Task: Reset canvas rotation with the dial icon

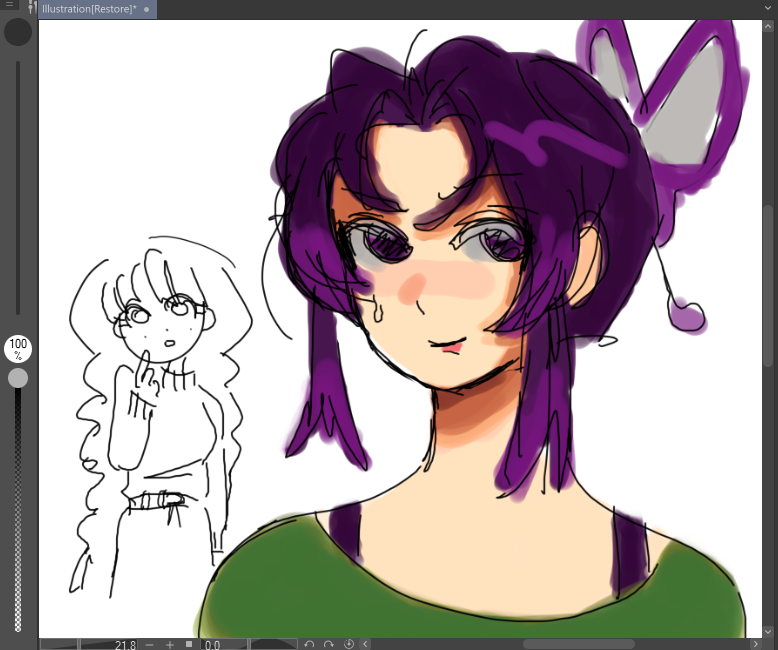Action: (x=349, y=644)
